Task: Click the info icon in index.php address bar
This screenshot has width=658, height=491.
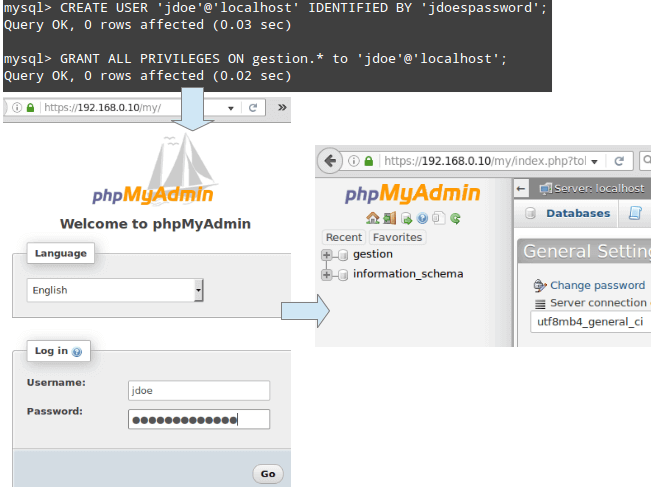Action: (x=354, y=161)
